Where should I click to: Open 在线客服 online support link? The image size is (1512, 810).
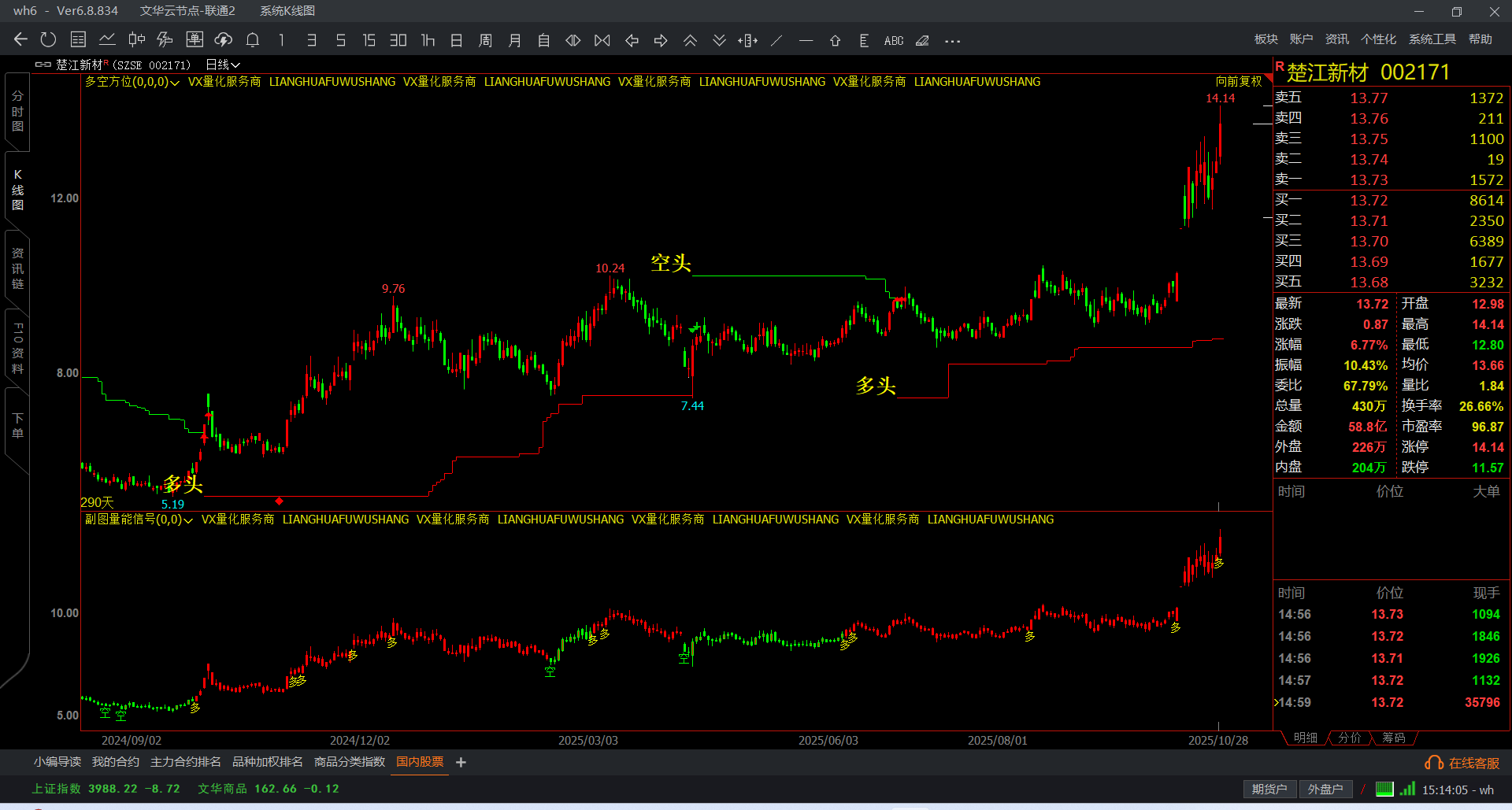click(1463, 763)
